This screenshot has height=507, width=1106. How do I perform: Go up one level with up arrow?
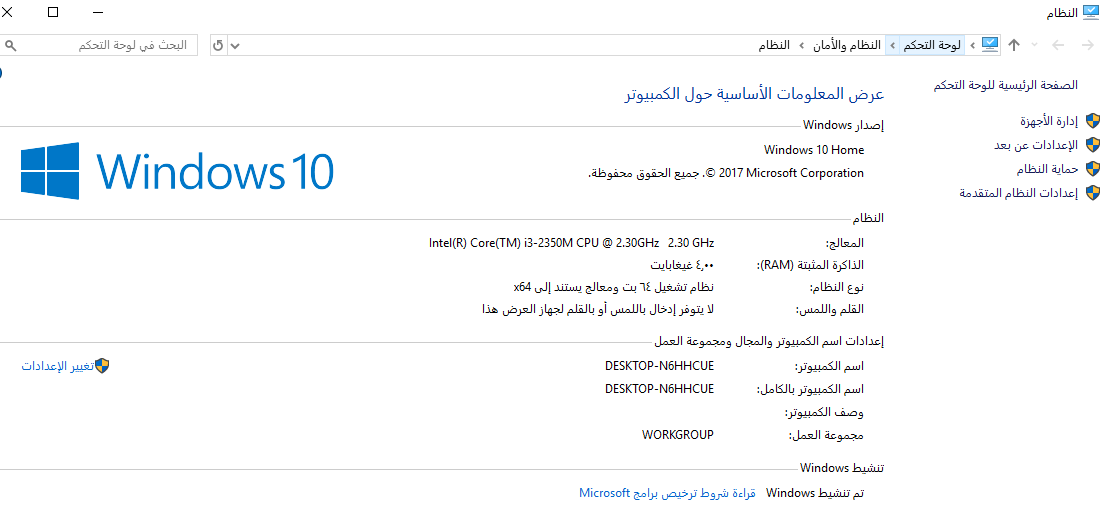point(1014,45)
